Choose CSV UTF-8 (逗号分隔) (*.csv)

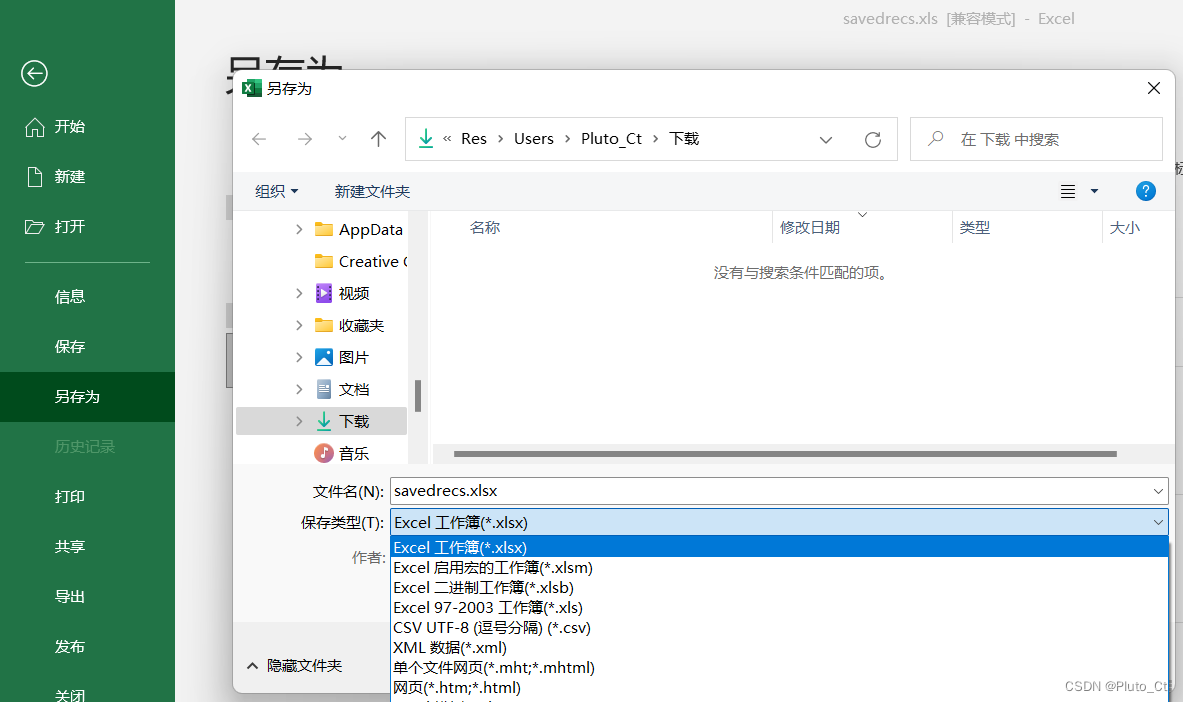click(779, 627)
